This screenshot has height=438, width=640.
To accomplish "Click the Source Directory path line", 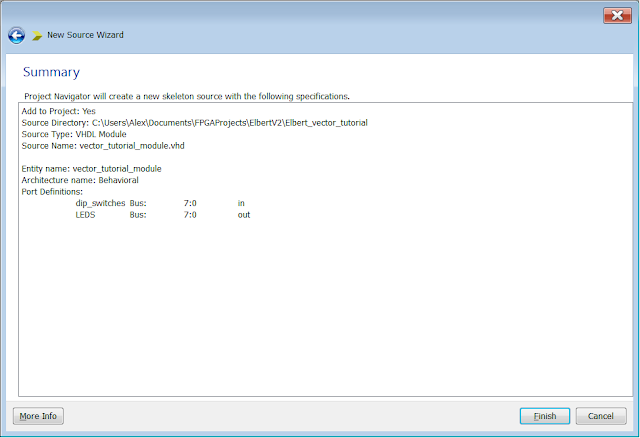I will 194,123.
